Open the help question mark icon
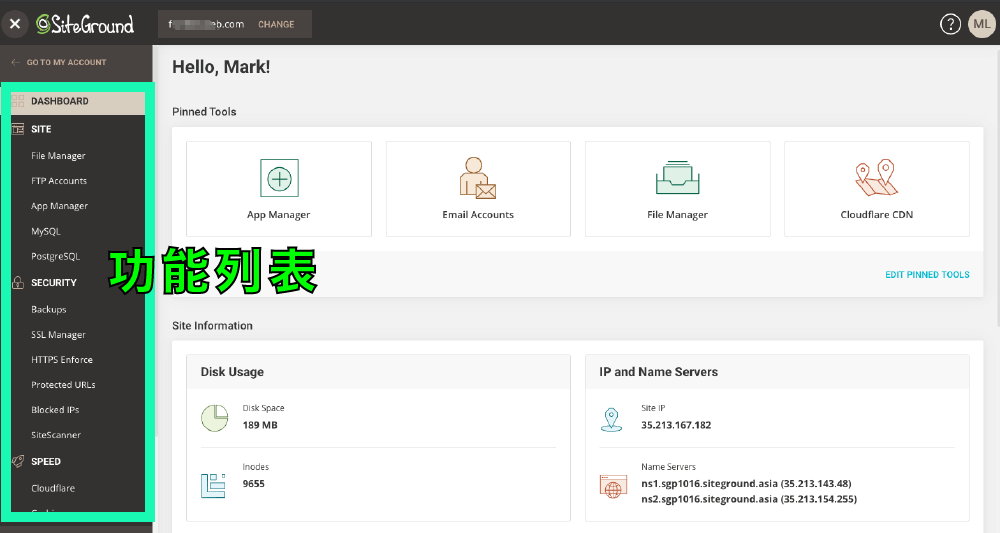Image resolution: width=1000 pixels, height=533 pixels. (x=950, y=24)
